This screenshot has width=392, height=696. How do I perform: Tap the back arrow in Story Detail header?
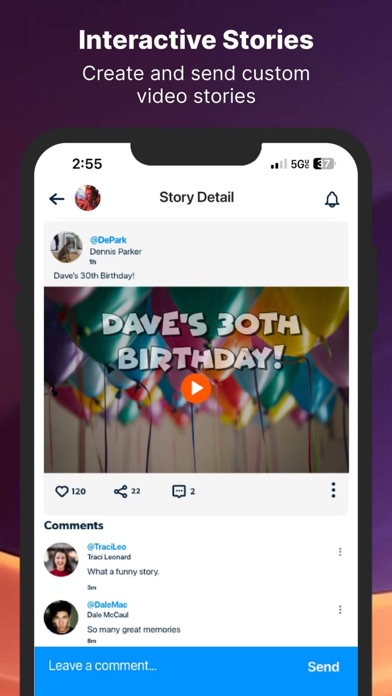57,199
